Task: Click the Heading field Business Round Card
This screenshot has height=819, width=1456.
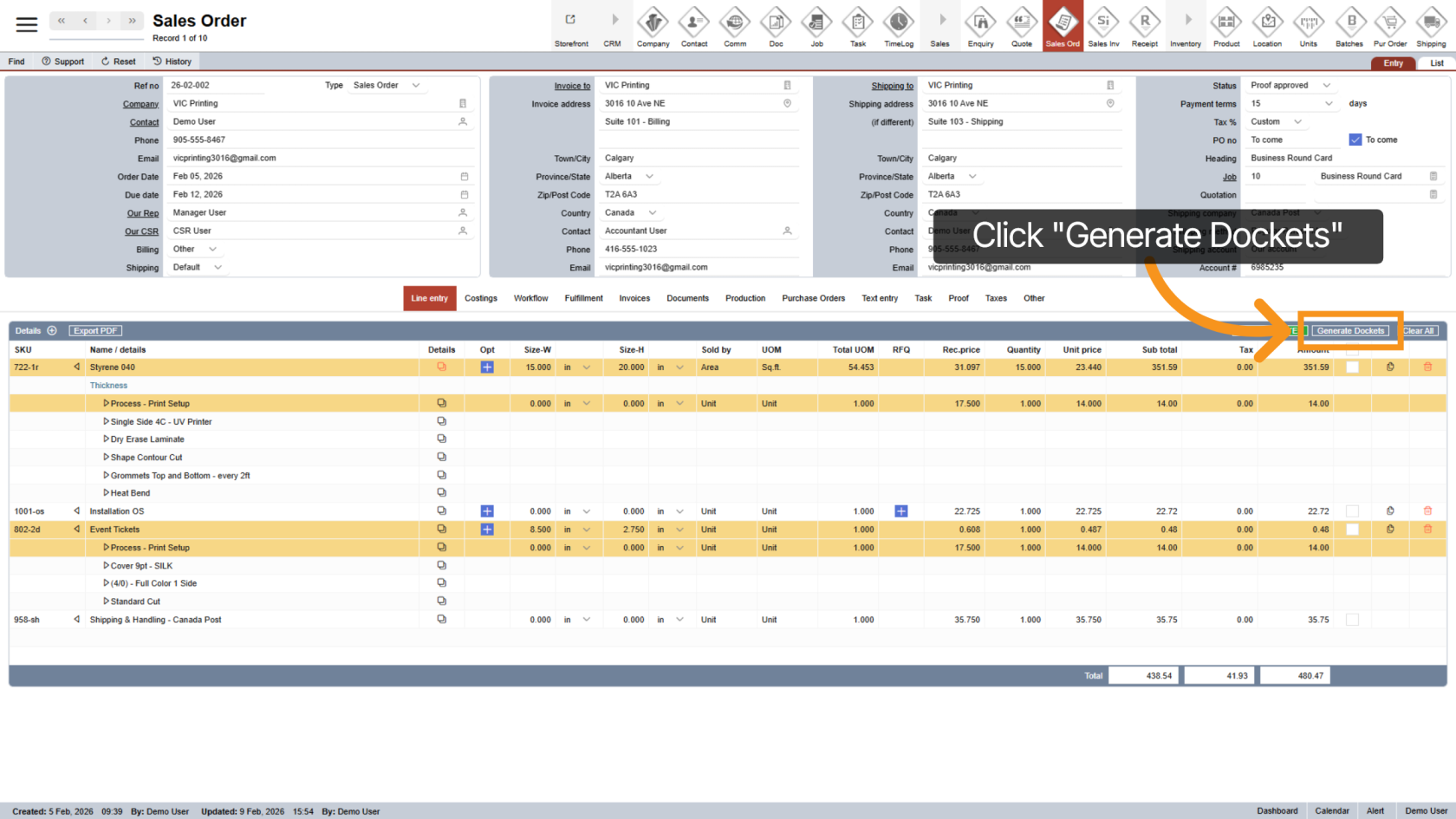Action: (1343, 158)
